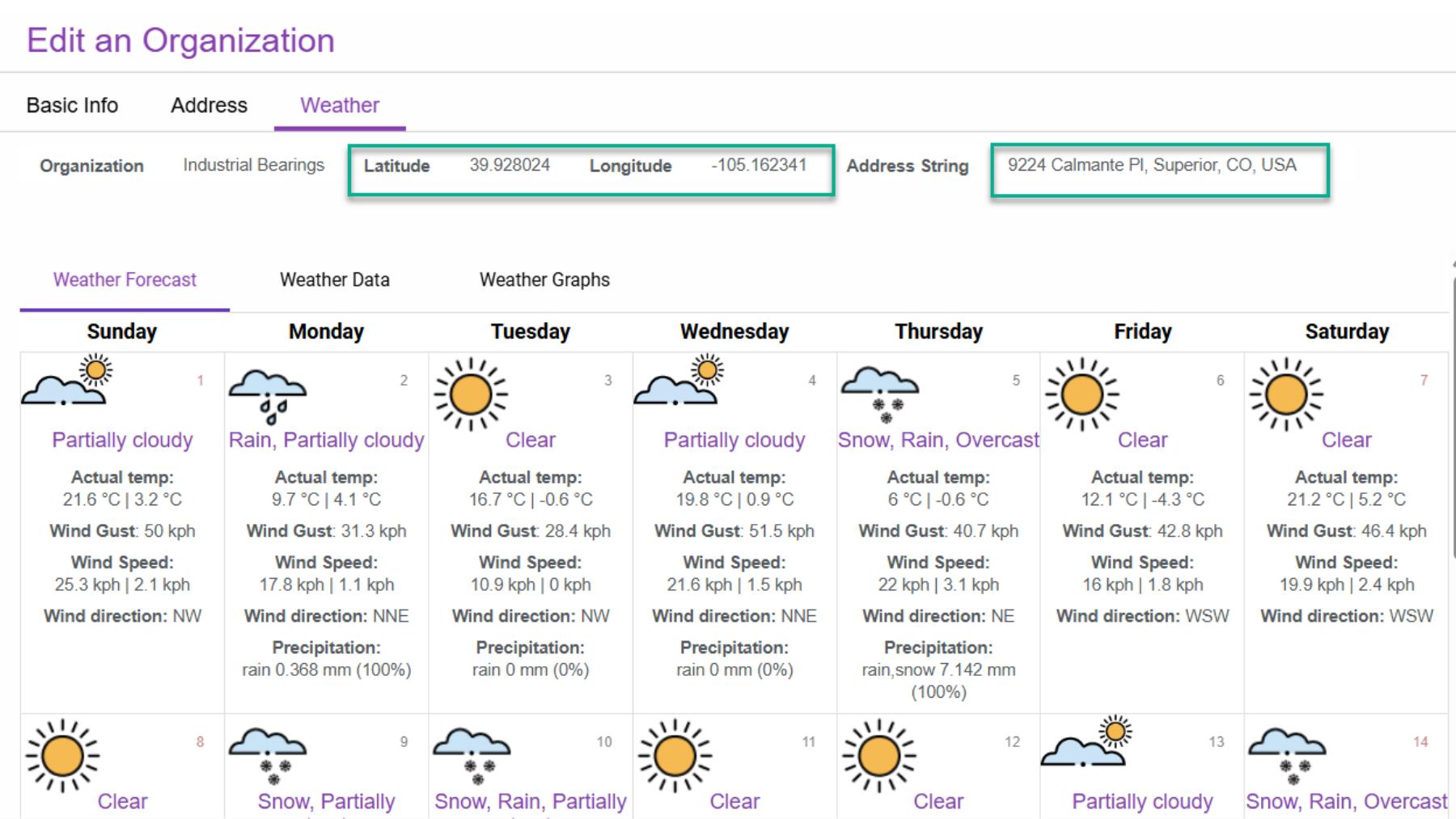Click the Longitude value -105.162341
The width and height of the screenshot is (1456, 819).
pyautogui.click(x=759, y=165)
